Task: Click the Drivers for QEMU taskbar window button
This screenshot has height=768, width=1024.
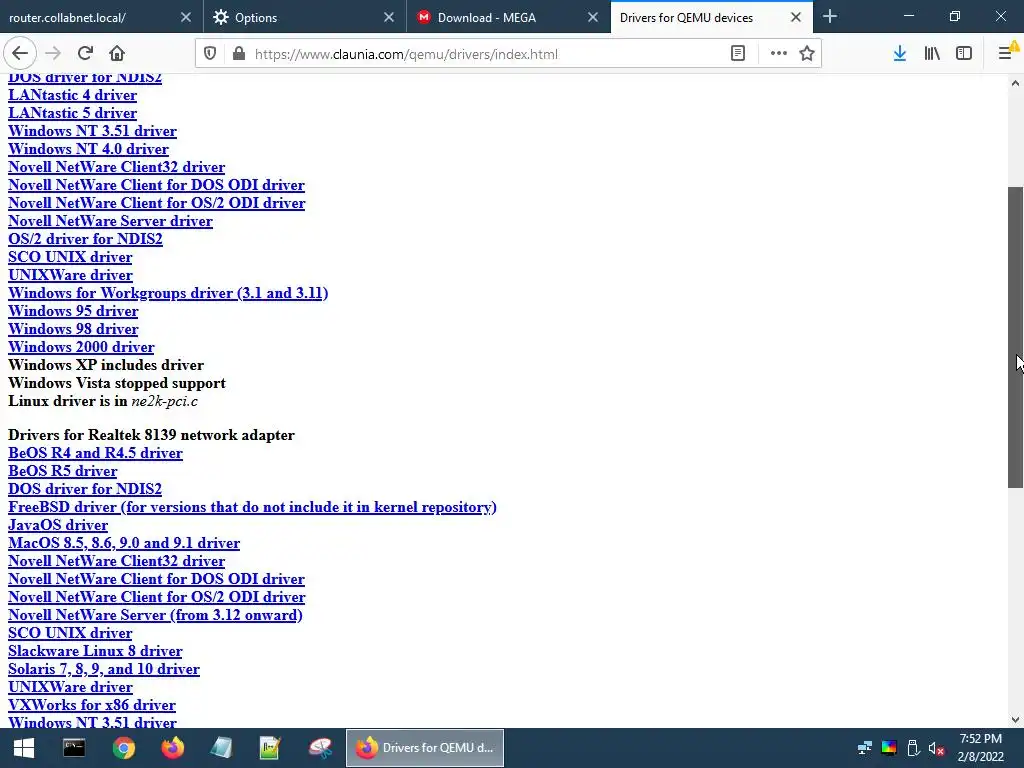Action: (x=424, y=748)
